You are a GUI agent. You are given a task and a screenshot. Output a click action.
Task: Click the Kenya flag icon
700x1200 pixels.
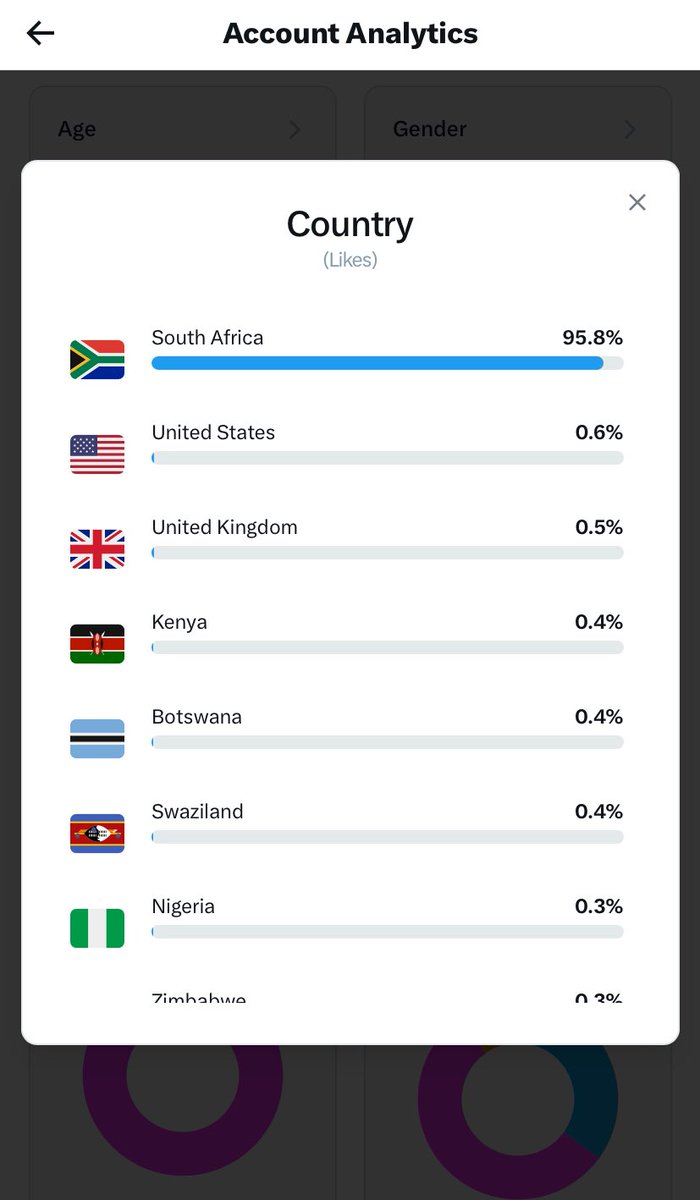point(97,644)
